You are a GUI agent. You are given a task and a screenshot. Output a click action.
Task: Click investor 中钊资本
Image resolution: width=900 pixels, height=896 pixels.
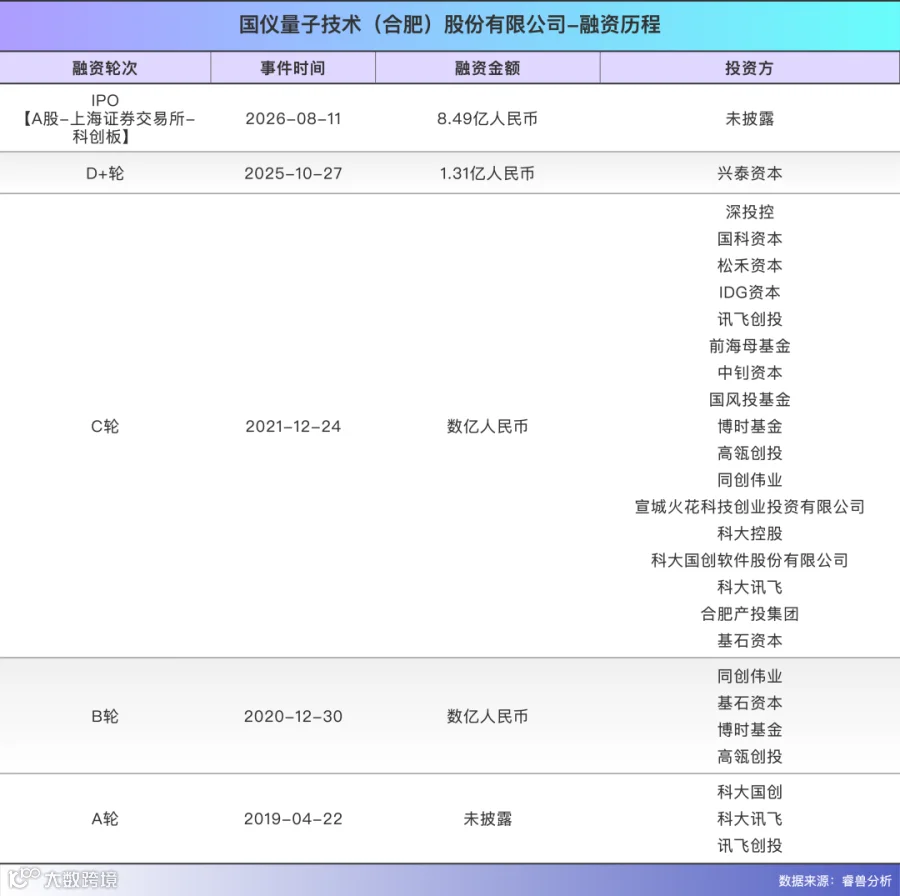[x=750, y=373]
